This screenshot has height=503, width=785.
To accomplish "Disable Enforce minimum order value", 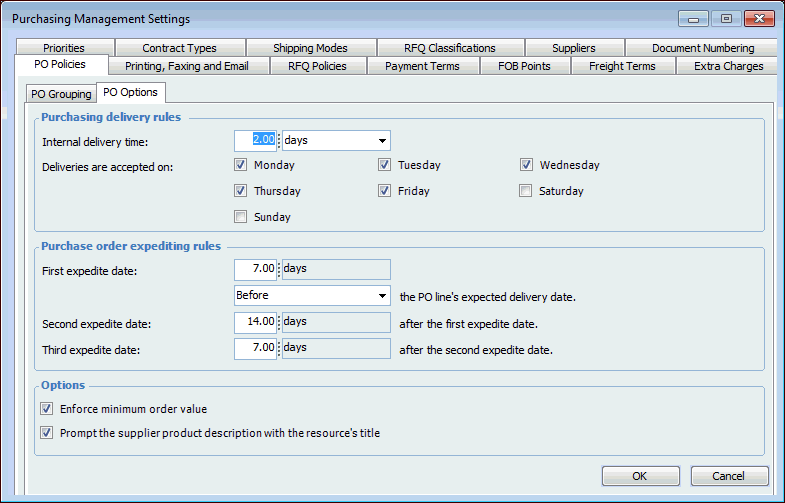I will [x=46, y=409].
